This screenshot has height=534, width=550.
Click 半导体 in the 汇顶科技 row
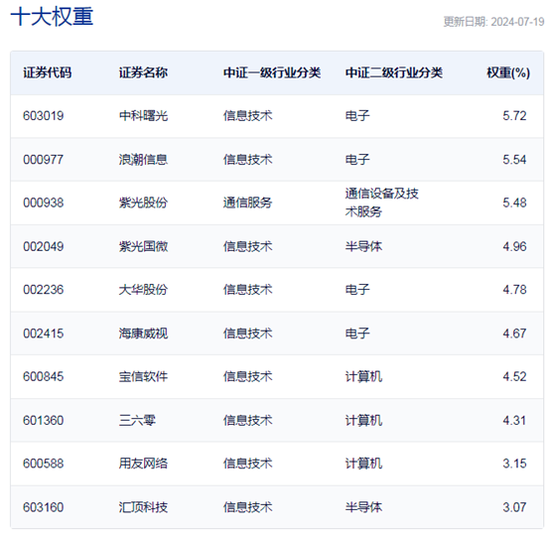point(363,507)
